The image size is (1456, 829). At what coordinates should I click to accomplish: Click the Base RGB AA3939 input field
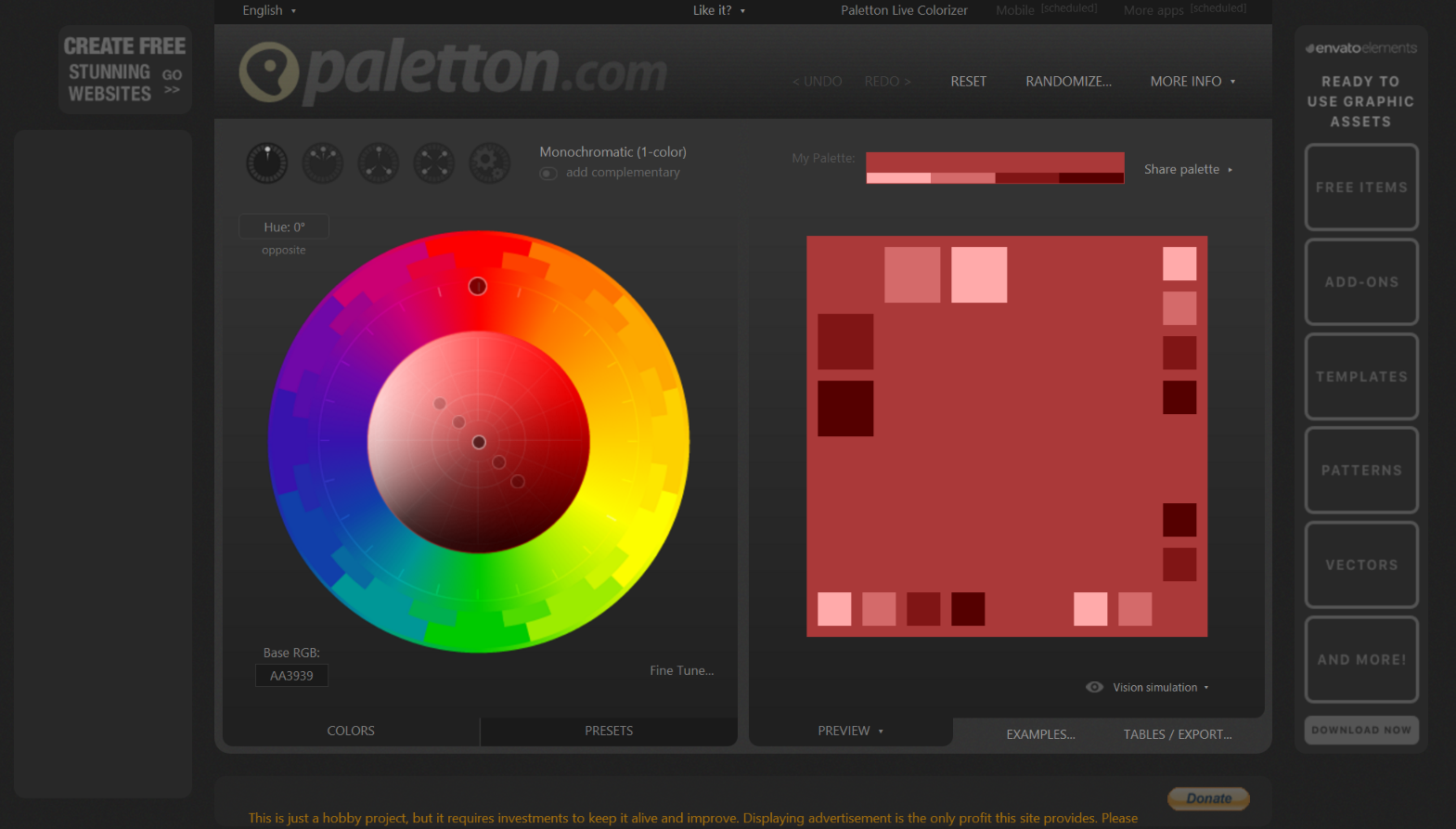click(291, 676)
